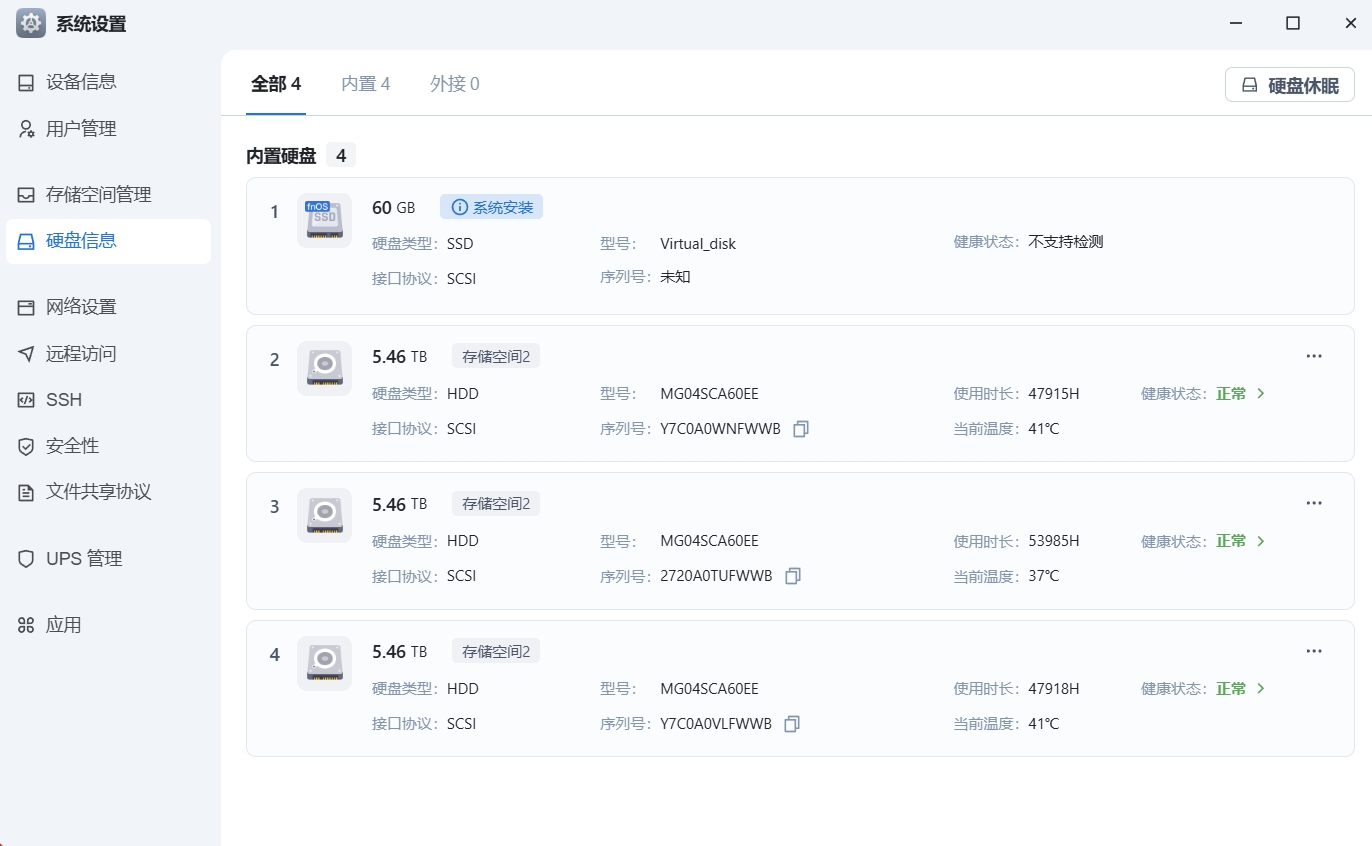Click the 系统设置 gear app icon
This screenshot has height=846, width=1372.
click(x=31, y=23)
